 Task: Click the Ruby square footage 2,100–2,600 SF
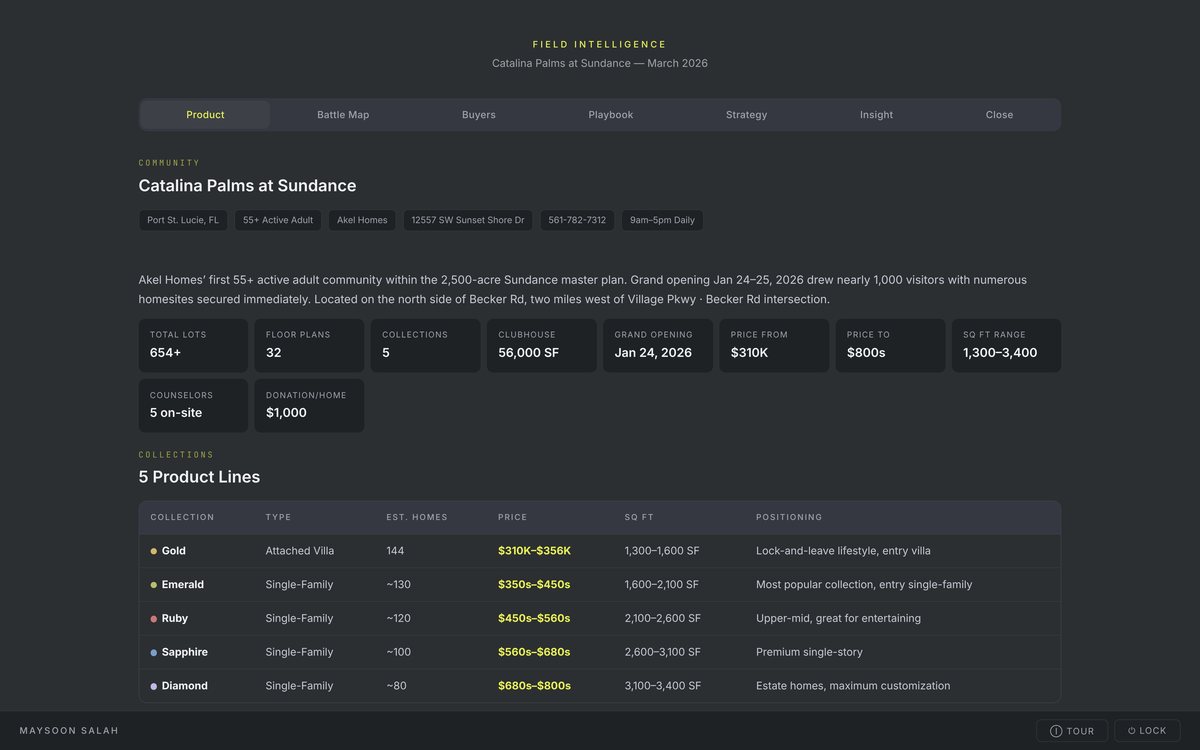coord(663,619)
